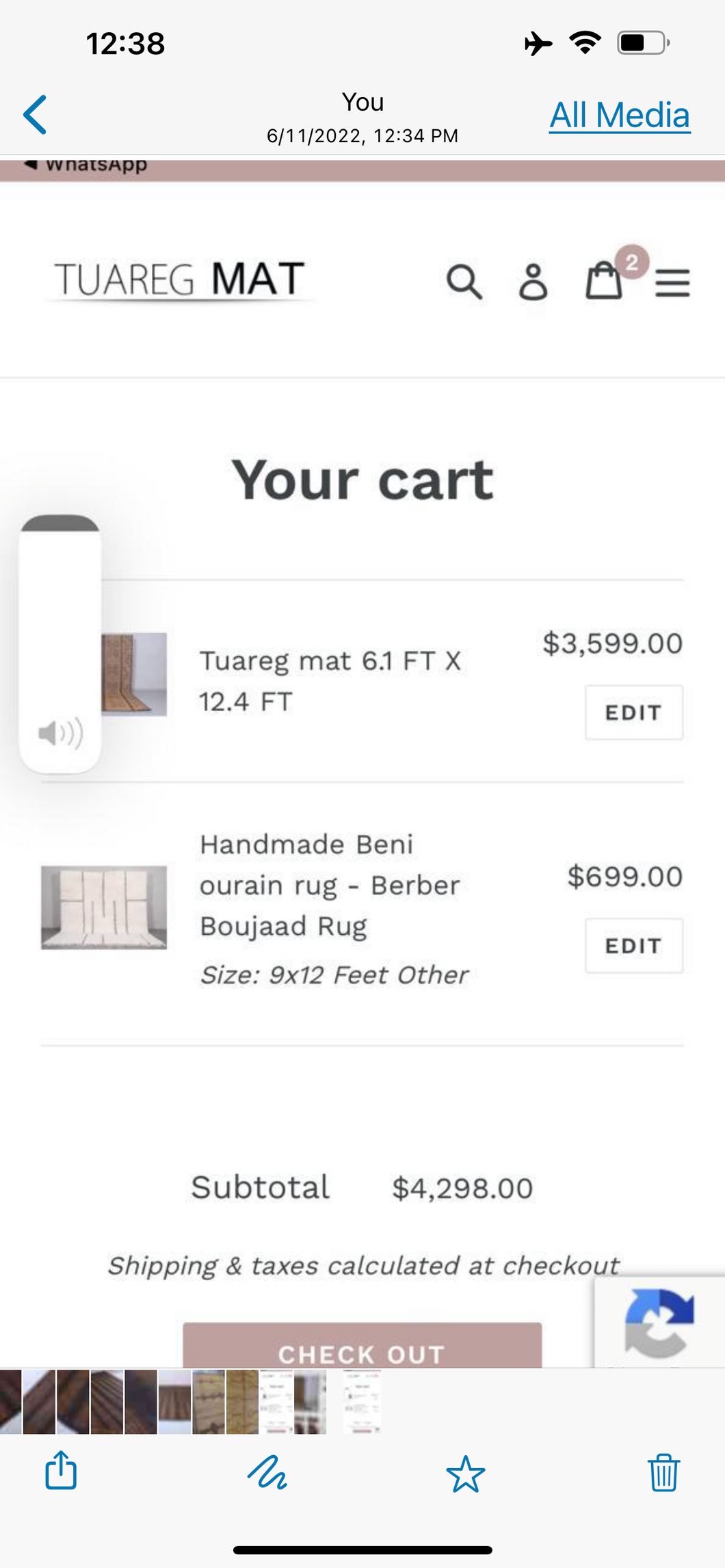
Task: Edit the Tuareg mat cart item
Action: pyautogui.click(x=633, y=713)
